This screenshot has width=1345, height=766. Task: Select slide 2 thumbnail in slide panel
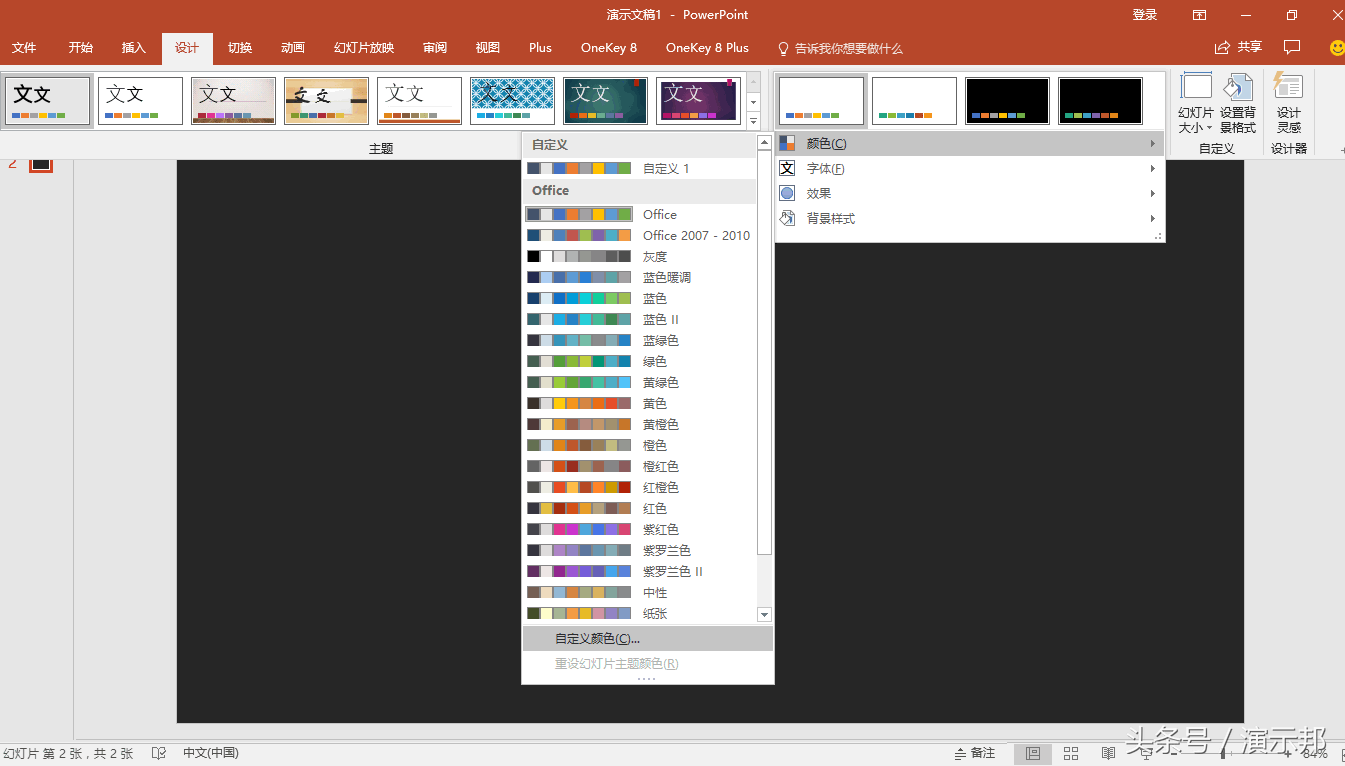40,165
